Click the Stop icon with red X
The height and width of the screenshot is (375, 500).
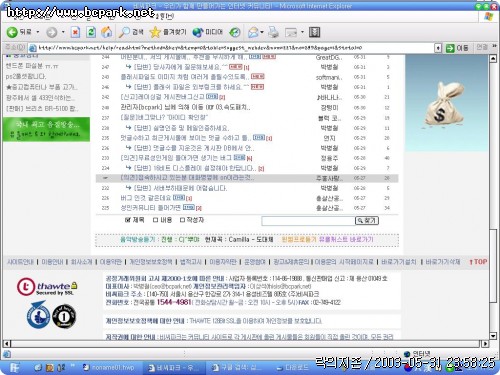(75, 32)
